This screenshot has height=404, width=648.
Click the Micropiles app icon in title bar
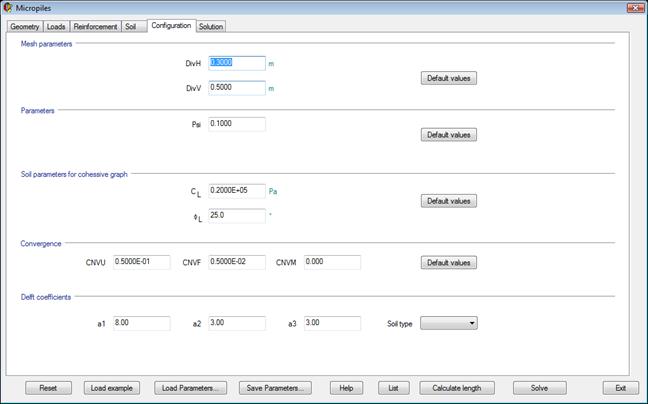click(7, 7)
